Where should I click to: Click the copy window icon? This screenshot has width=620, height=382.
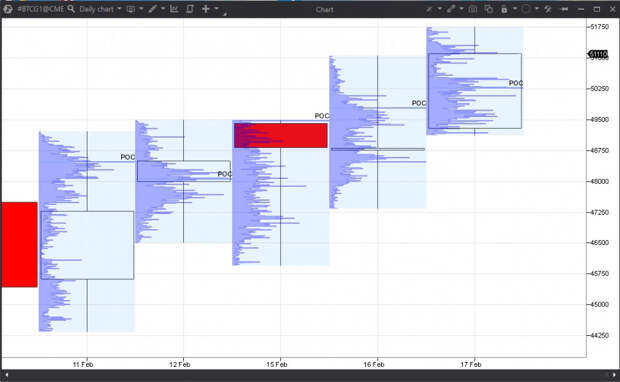[x=489, y=9]
